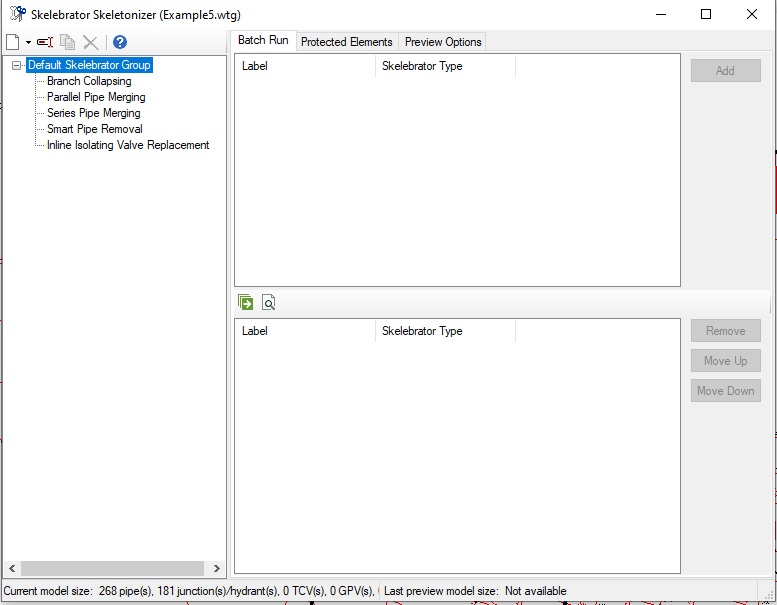This screenshot has height=605, width=777.
Task: Click the tree horizontal scrollbar thumb
Action: click(112, 568)
